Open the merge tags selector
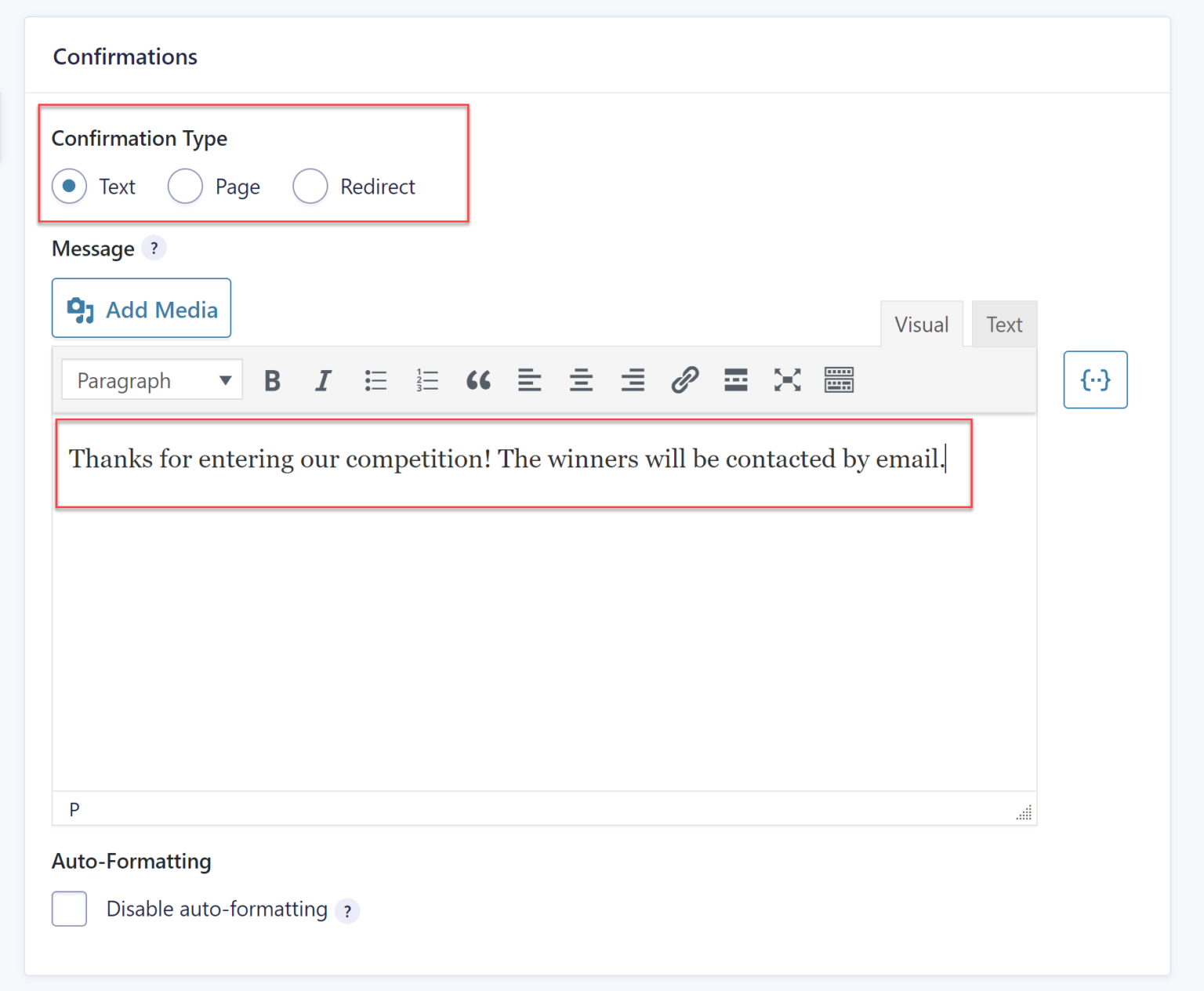The image size is (1204, 991). click(x=1095, y=380)
